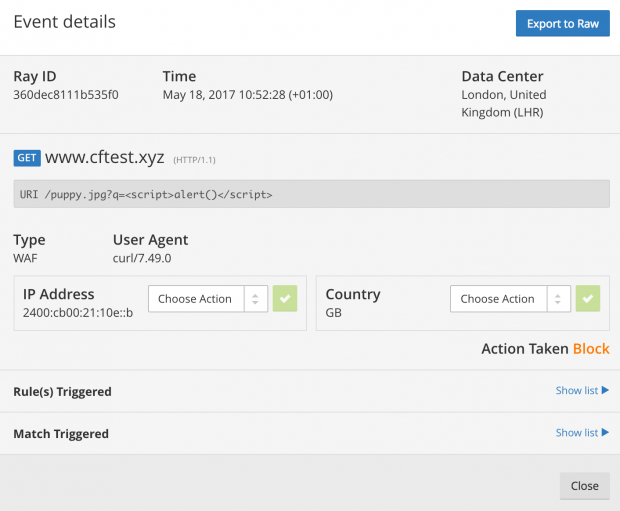This screenshot has height=511, width=620.
Task: Close the Event details dialog
Action: 584,486
